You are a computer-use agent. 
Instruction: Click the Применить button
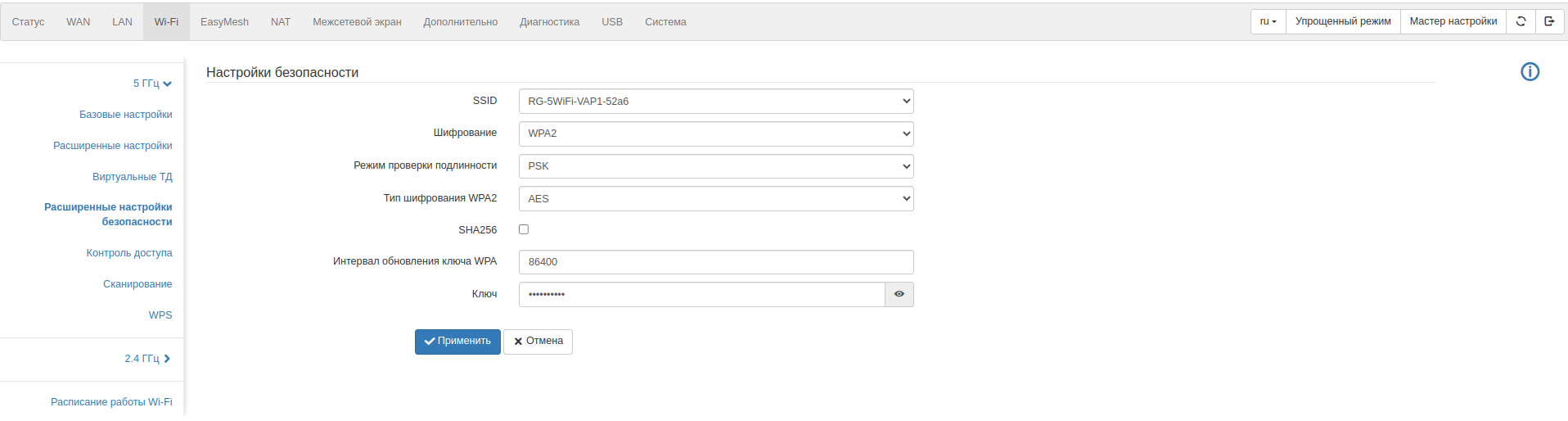click(x=457, y=342)
